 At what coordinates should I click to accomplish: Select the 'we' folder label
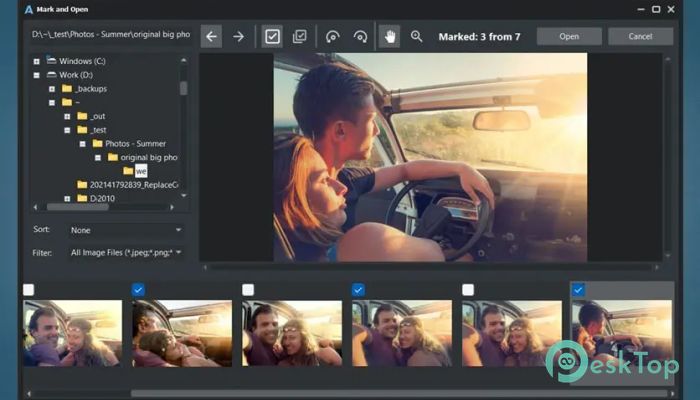click(x=141, y=171)
